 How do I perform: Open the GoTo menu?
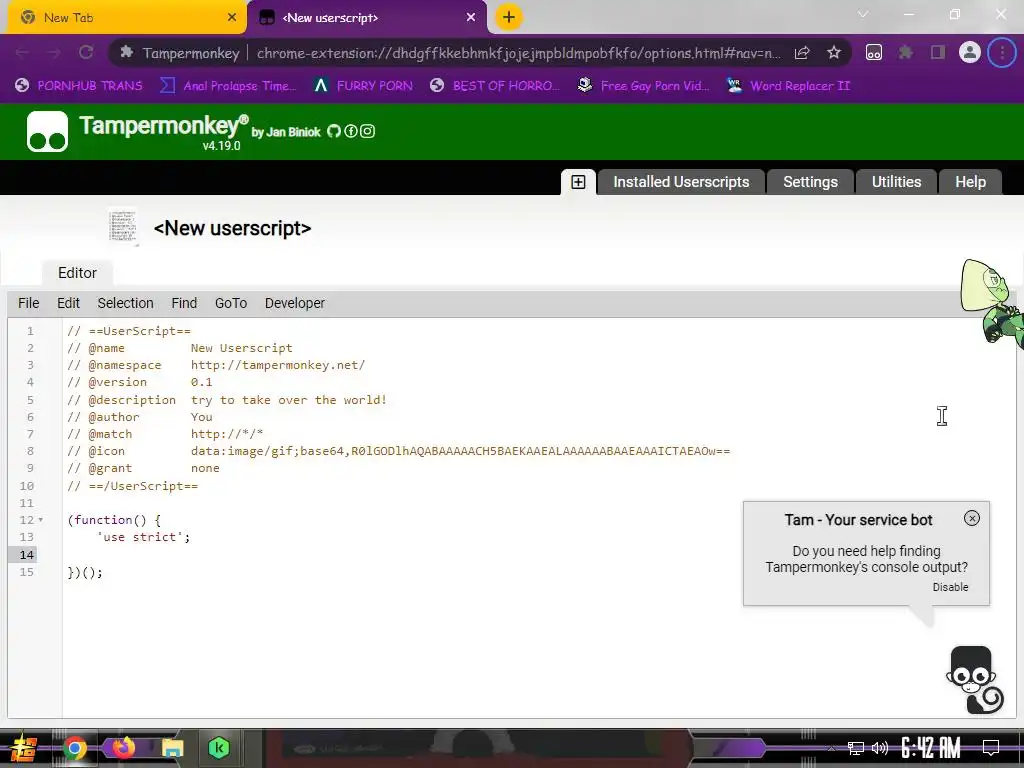coord(231,303)
